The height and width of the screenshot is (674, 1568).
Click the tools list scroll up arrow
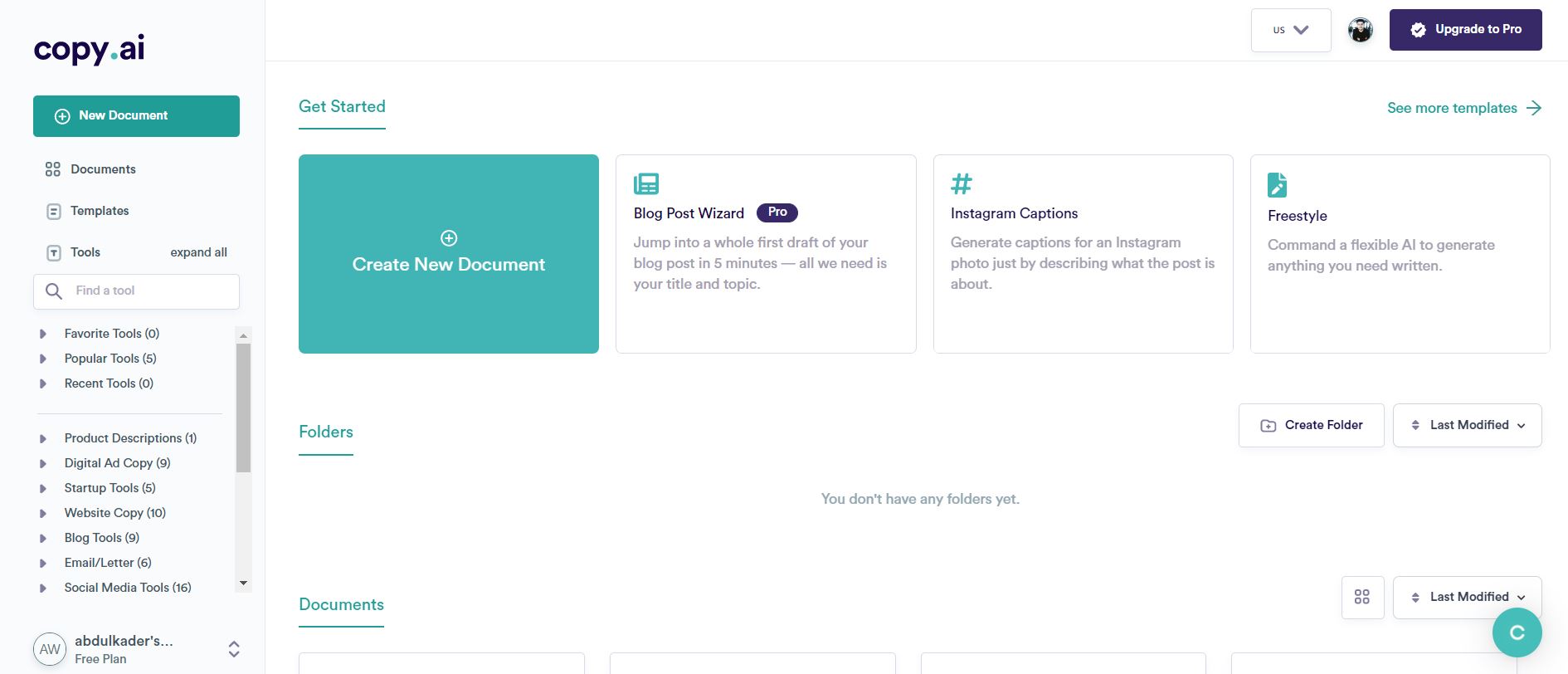tap(243, 335)
